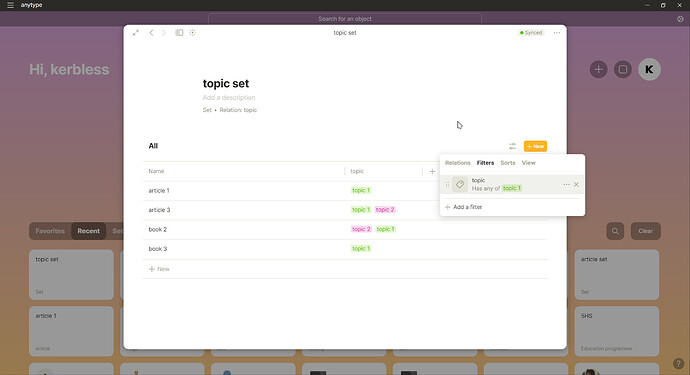Expand the topic set to fullscreen
Viewport: 690px width, 375px height.
136,33
